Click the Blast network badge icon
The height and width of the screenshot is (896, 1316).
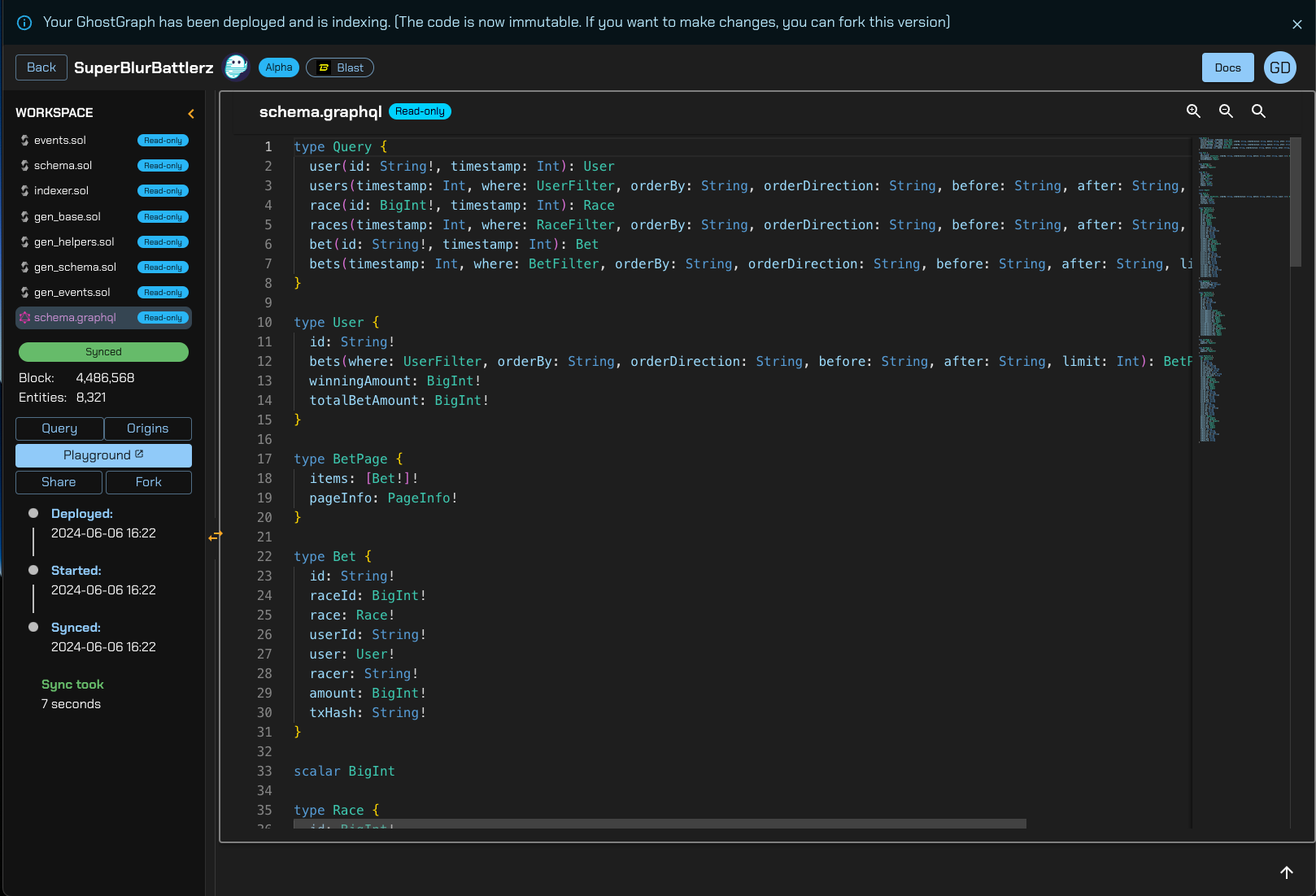pos(323,67)
